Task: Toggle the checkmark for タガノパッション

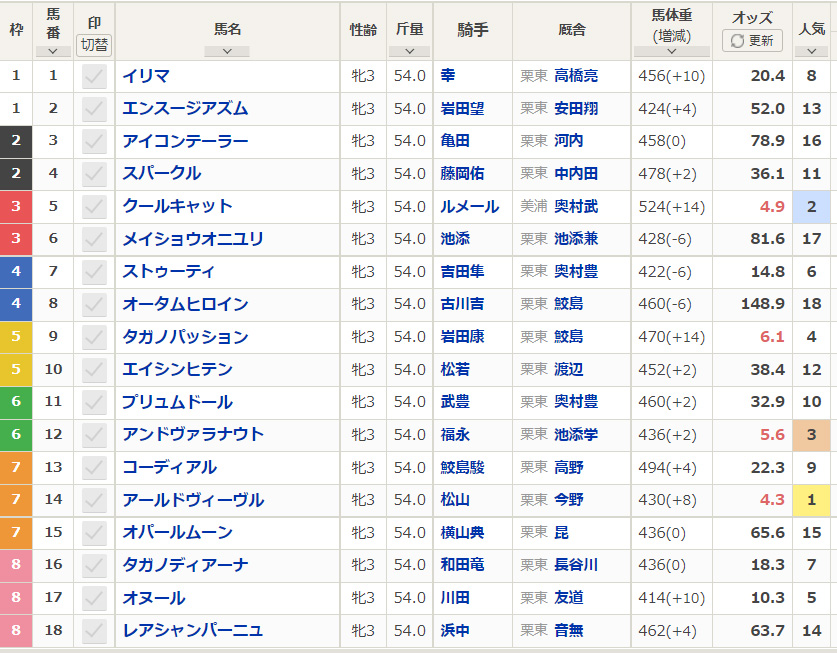Action: (94, 337)
